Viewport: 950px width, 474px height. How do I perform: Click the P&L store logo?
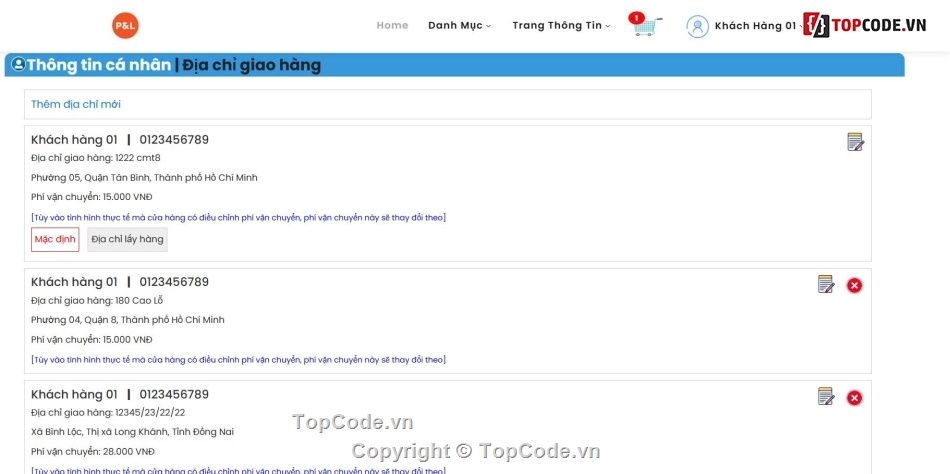tap(125, 25)
